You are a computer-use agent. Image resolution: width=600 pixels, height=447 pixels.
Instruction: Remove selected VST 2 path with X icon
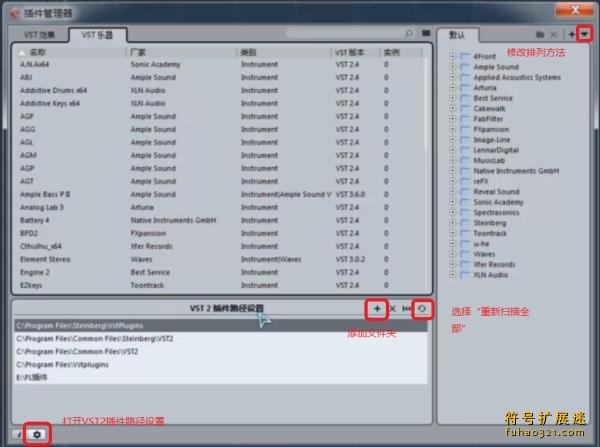(x=393, y=308)
